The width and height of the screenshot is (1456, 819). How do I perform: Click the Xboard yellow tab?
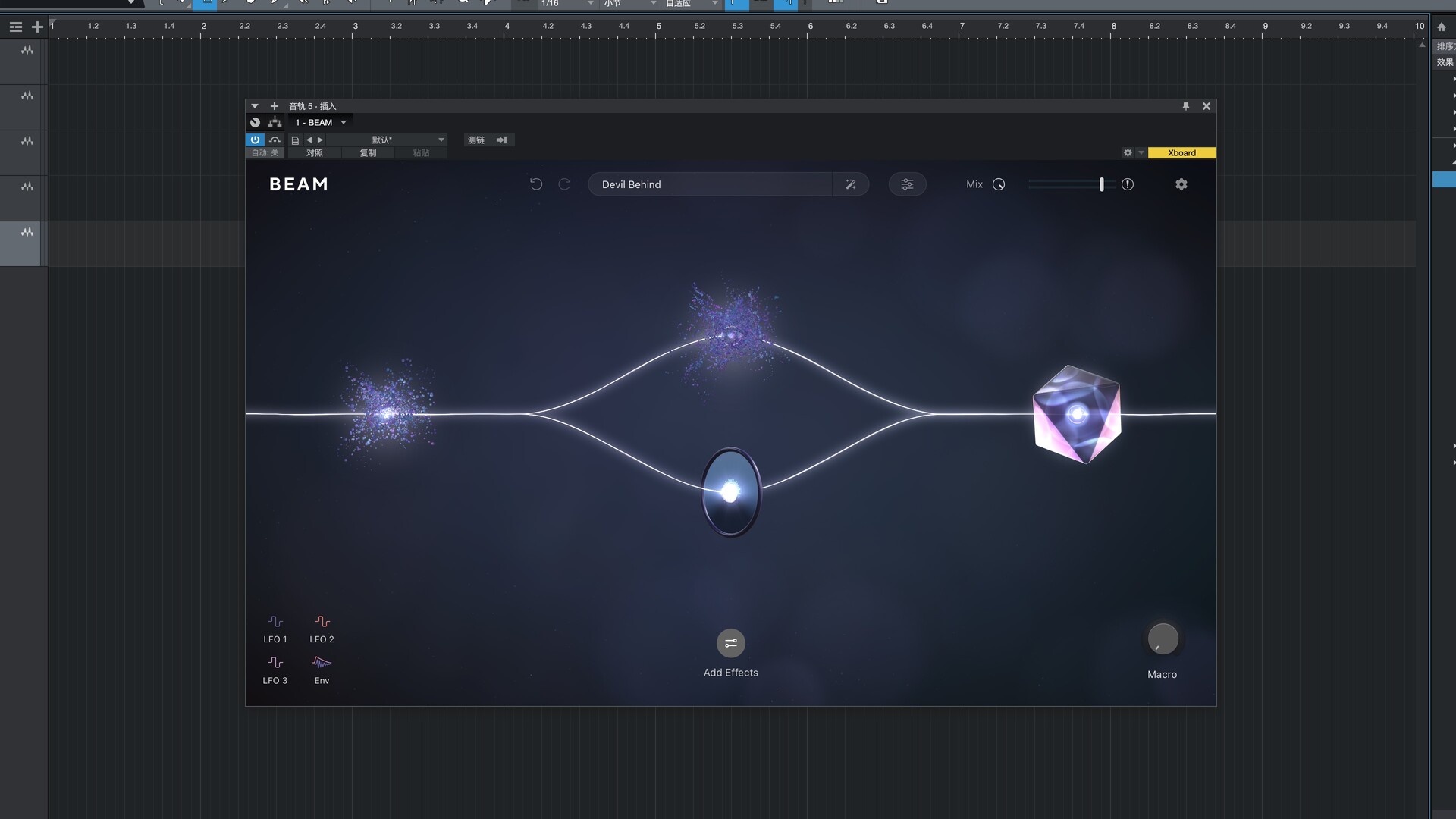(x=1181, y=153)
